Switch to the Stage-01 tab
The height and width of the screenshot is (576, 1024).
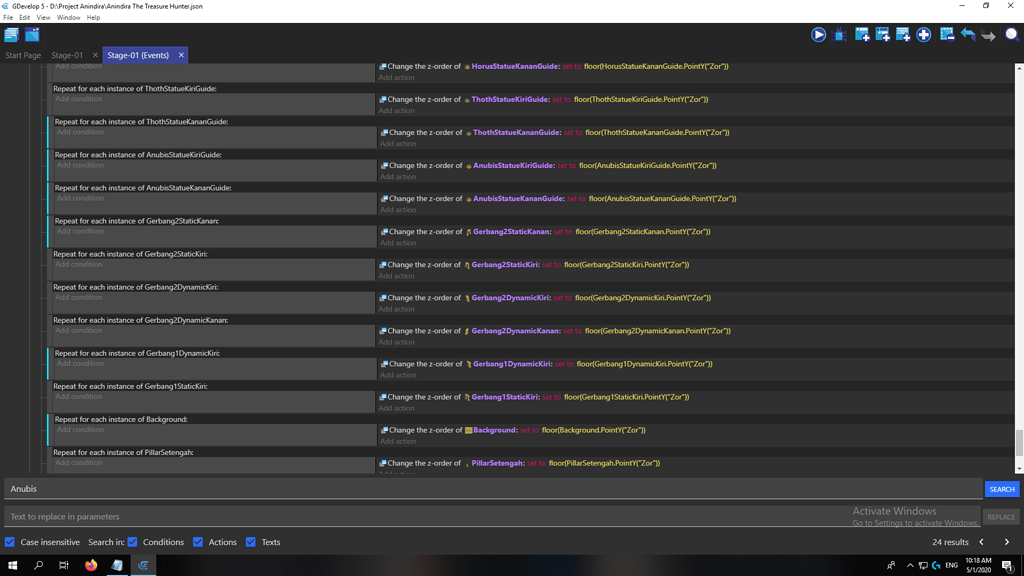[x=66, y=55]
